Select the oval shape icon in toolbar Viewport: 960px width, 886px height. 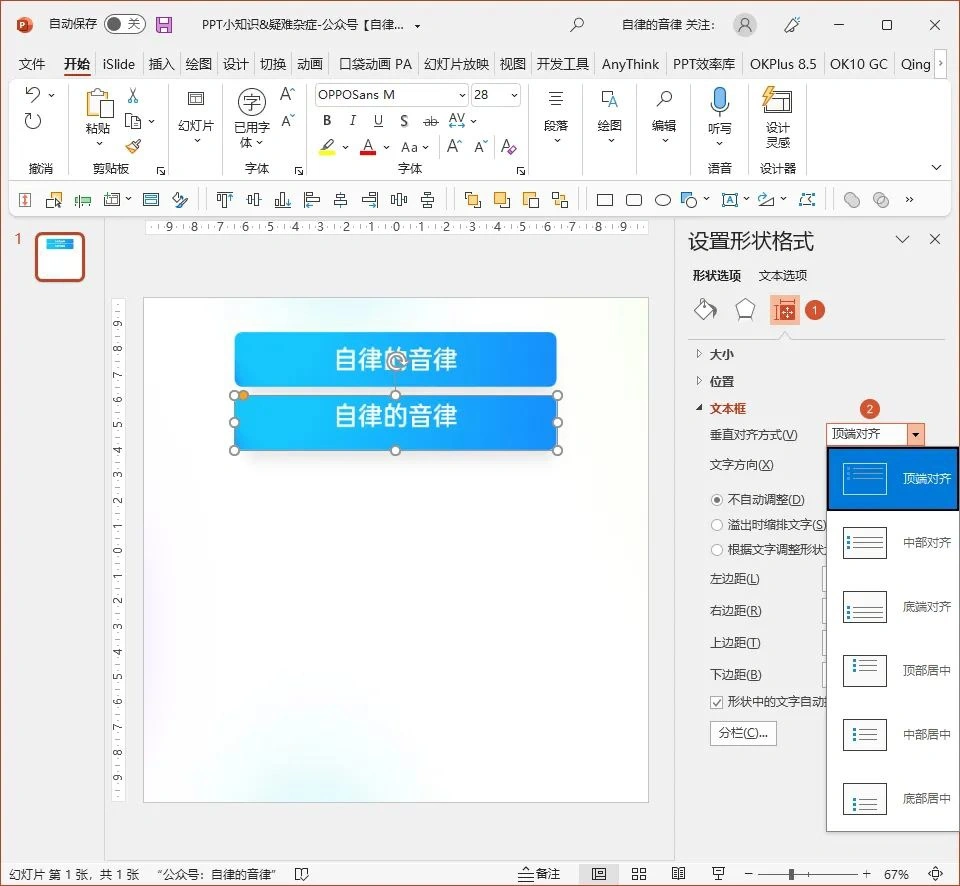click(662, 199)
